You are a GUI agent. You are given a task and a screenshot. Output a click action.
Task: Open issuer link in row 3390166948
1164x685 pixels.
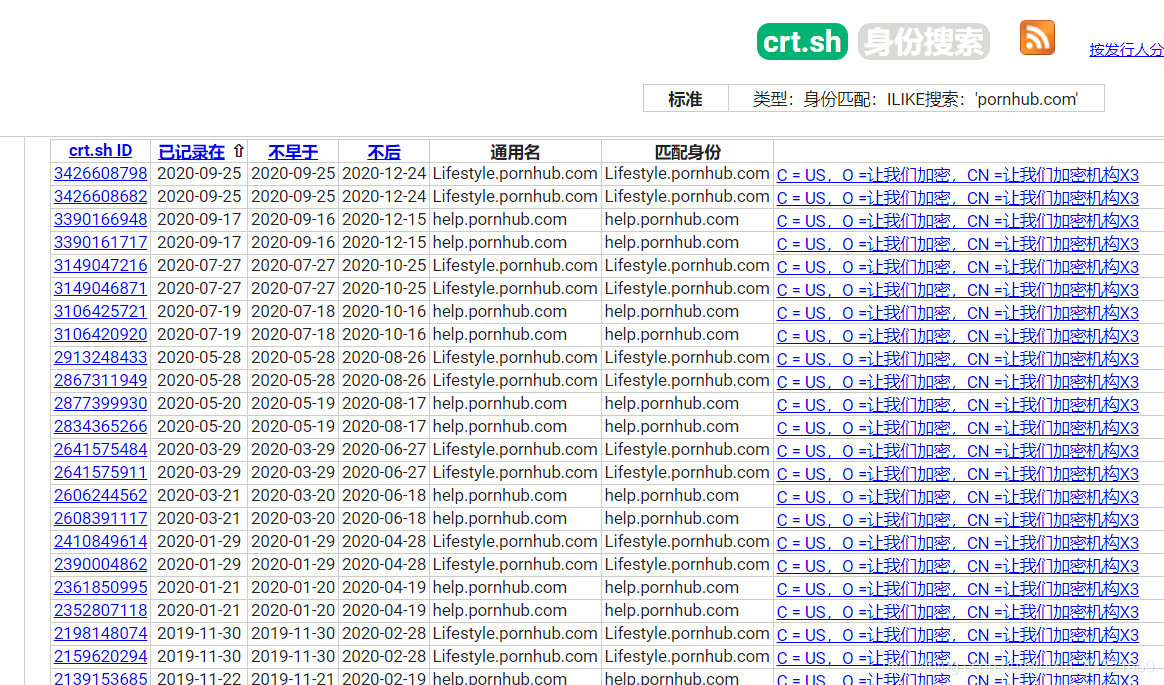[x=958, y=221]
